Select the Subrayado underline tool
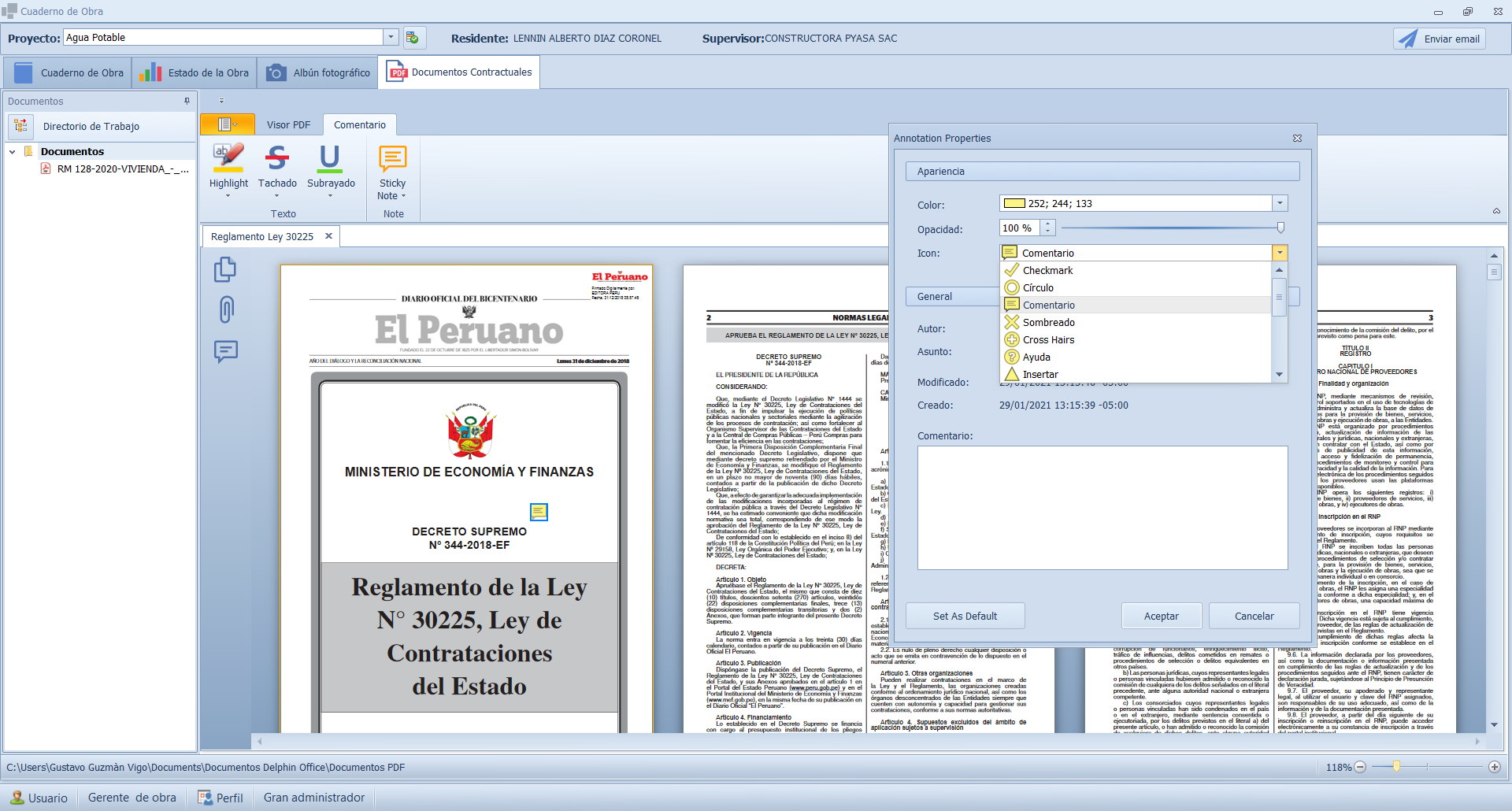 330,167
